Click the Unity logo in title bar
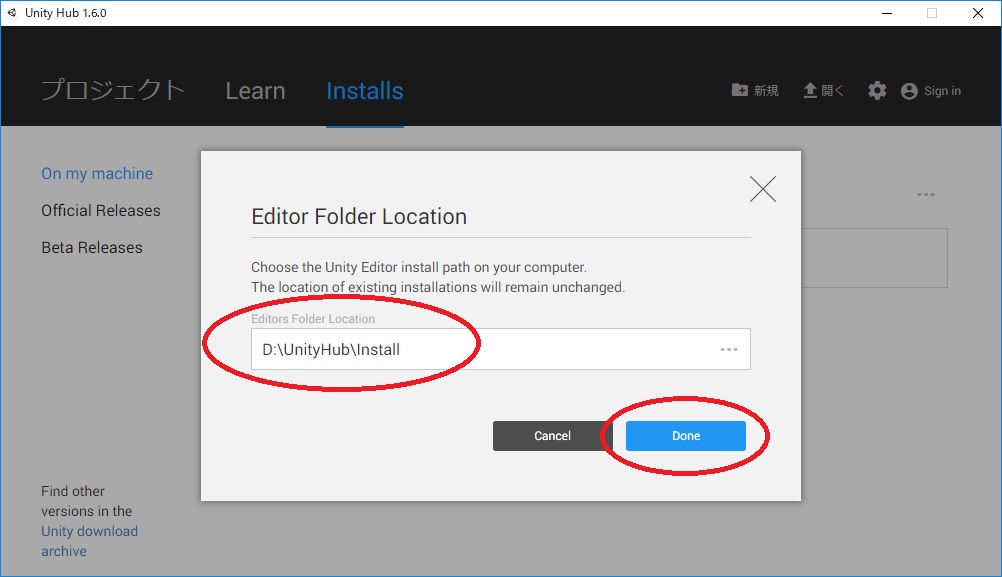The width and height of the screenshot is (1002, 577). pyautogui.click(x=12, y=13)
